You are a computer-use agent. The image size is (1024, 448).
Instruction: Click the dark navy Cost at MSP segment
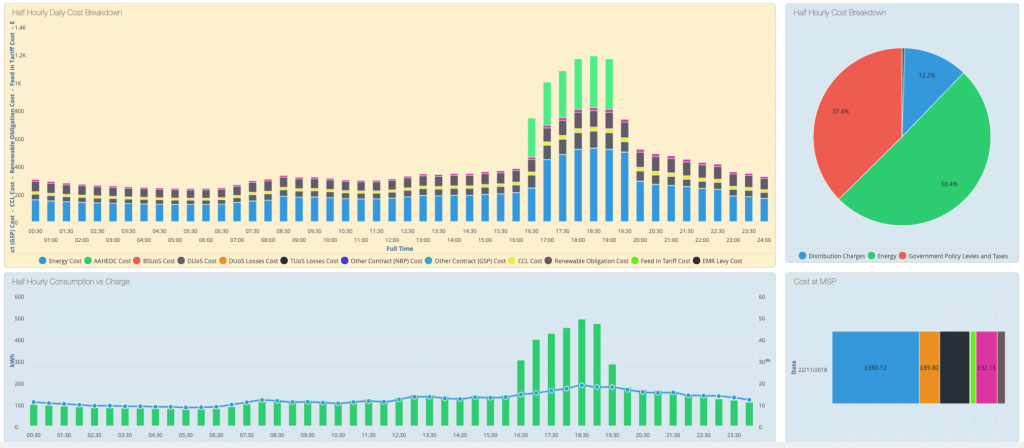(955, 368)
